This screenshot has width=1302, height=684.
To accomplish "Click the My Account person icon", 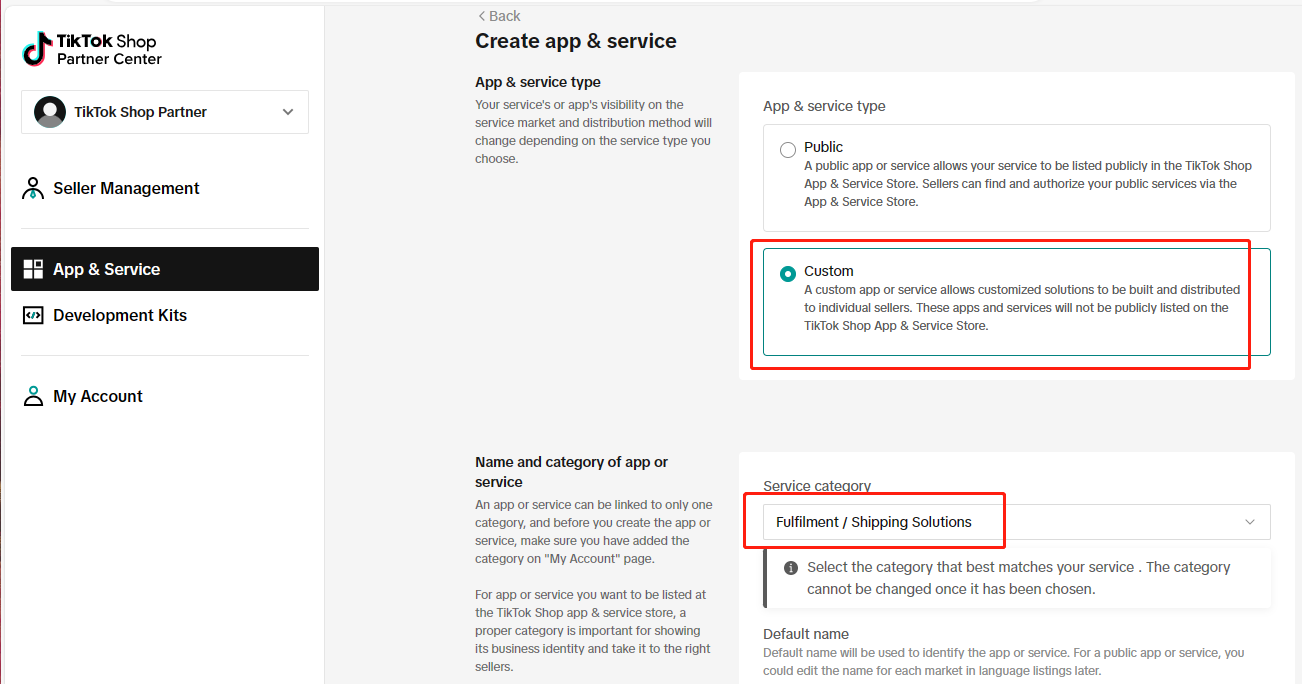I will [33, 396].
